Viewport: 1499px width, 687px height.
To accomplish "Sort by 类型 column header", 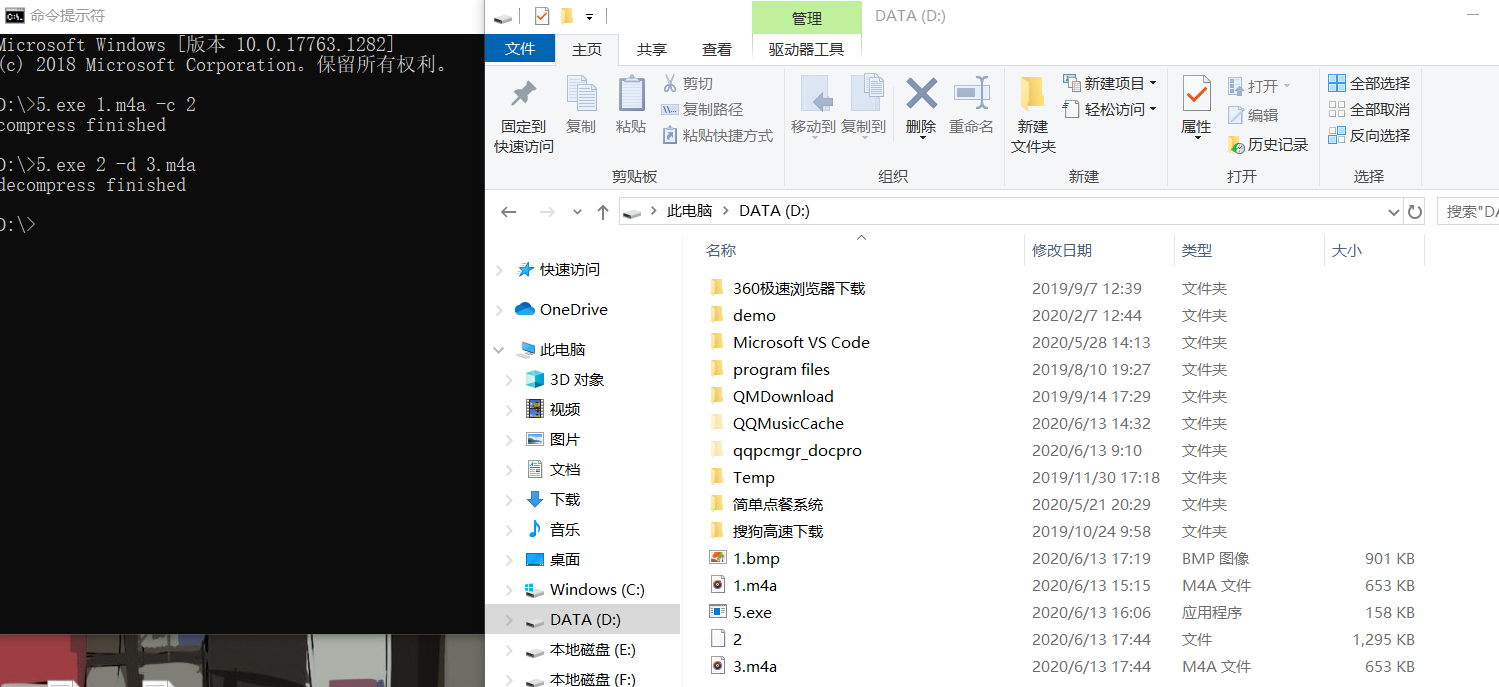I will [1197, 251].
